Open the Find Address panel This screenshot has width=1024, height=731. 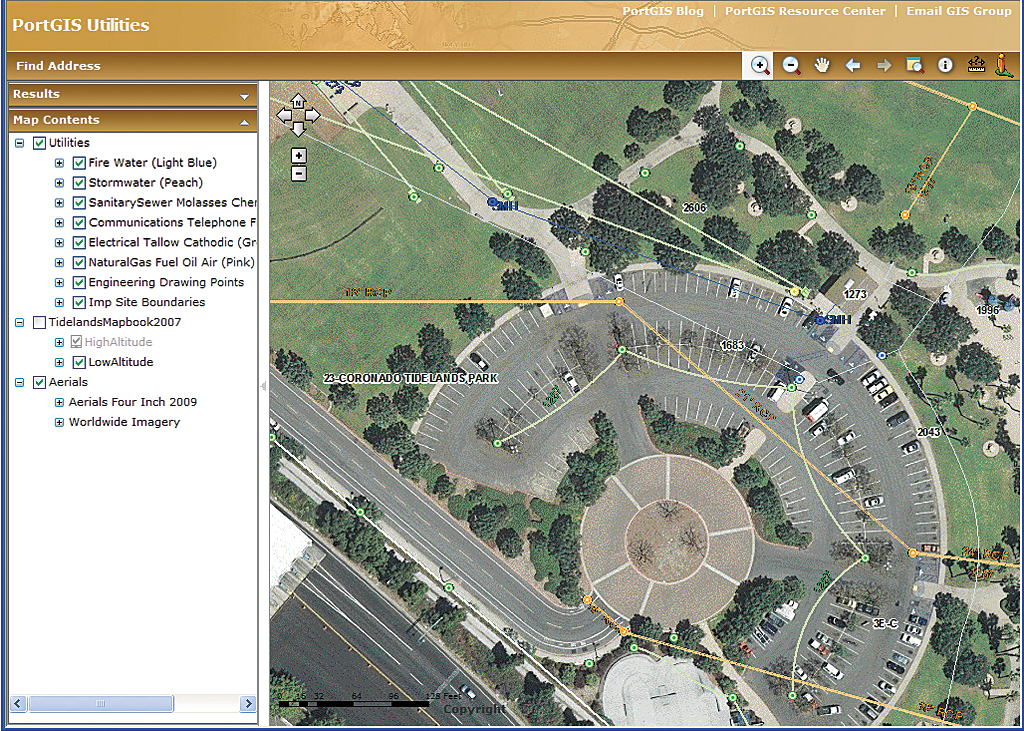click(x=58, y=66)
